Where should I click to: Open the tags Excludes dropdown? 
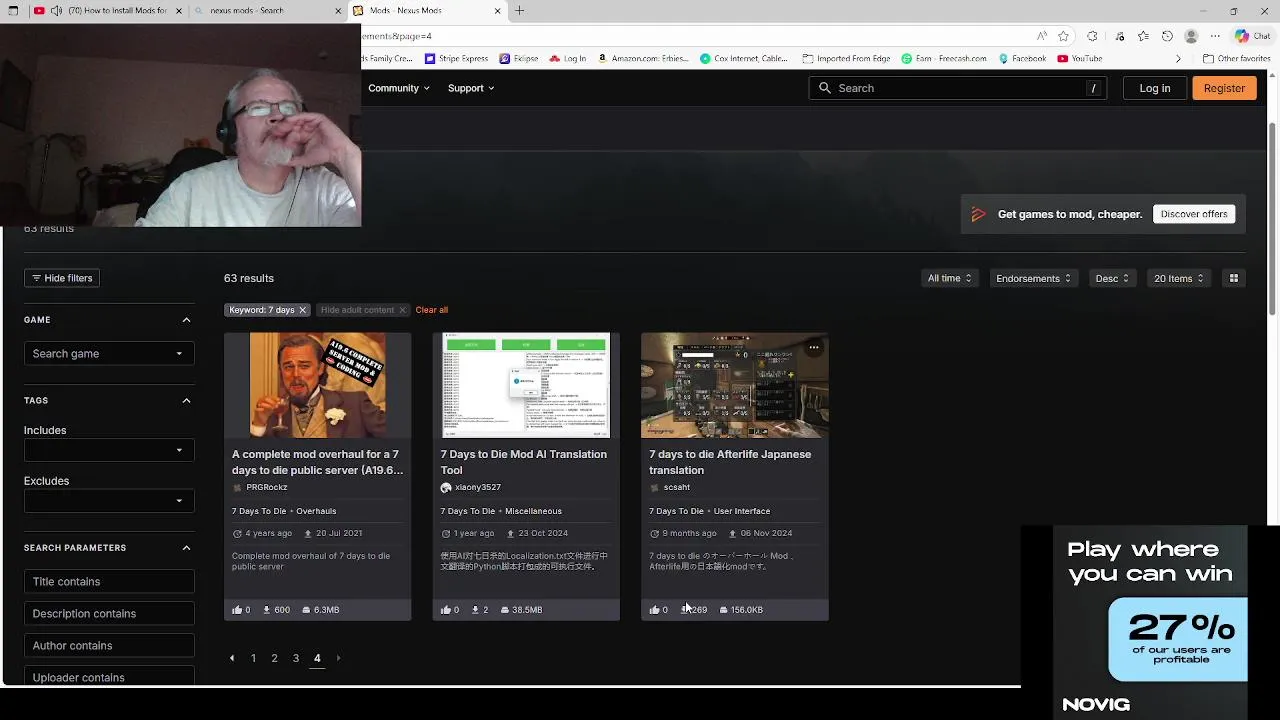(109, 501)
